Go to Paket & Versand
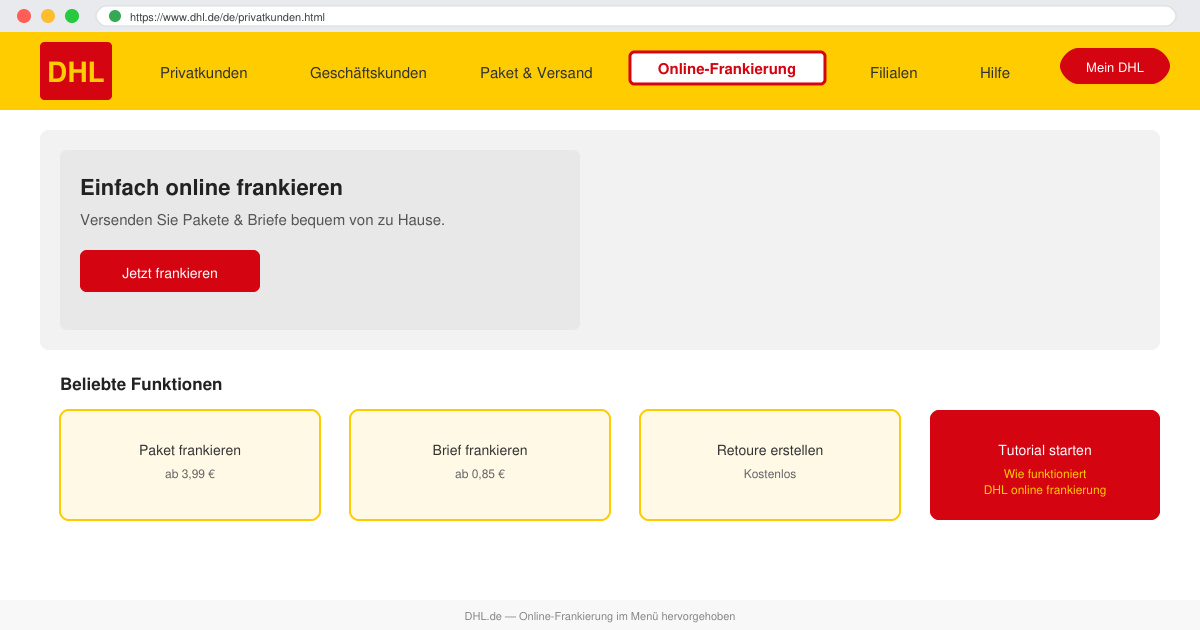1200x630 pixels. [536, 73]
